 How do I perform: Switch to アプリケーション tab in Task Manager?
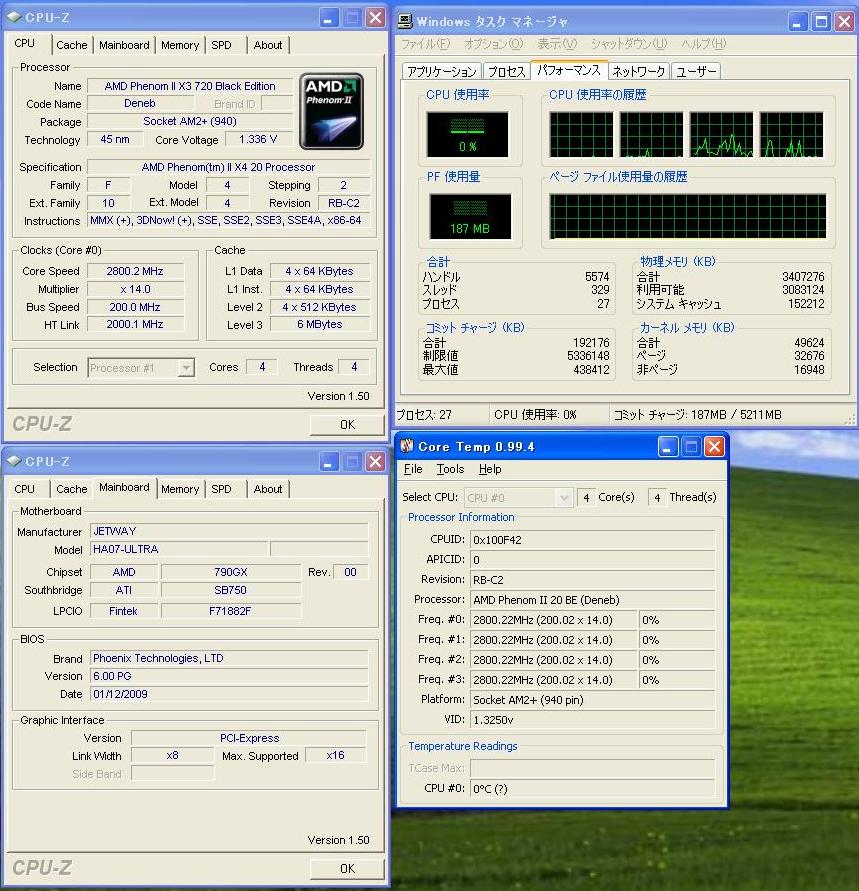[441, 71]
